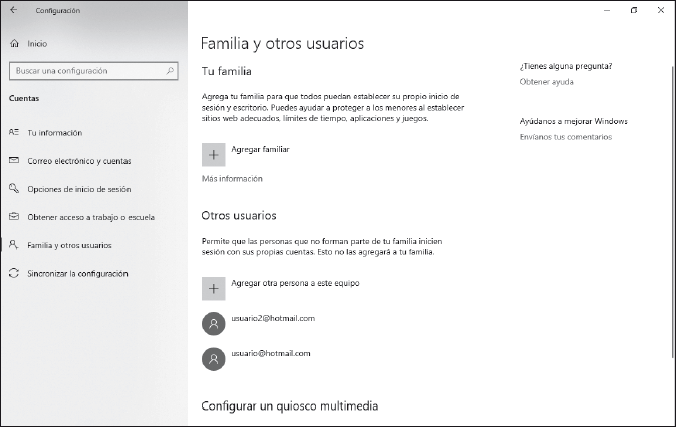Click the Inicio home icon
The width and height of the screenshot is (676, 427).
pos(13,44)
